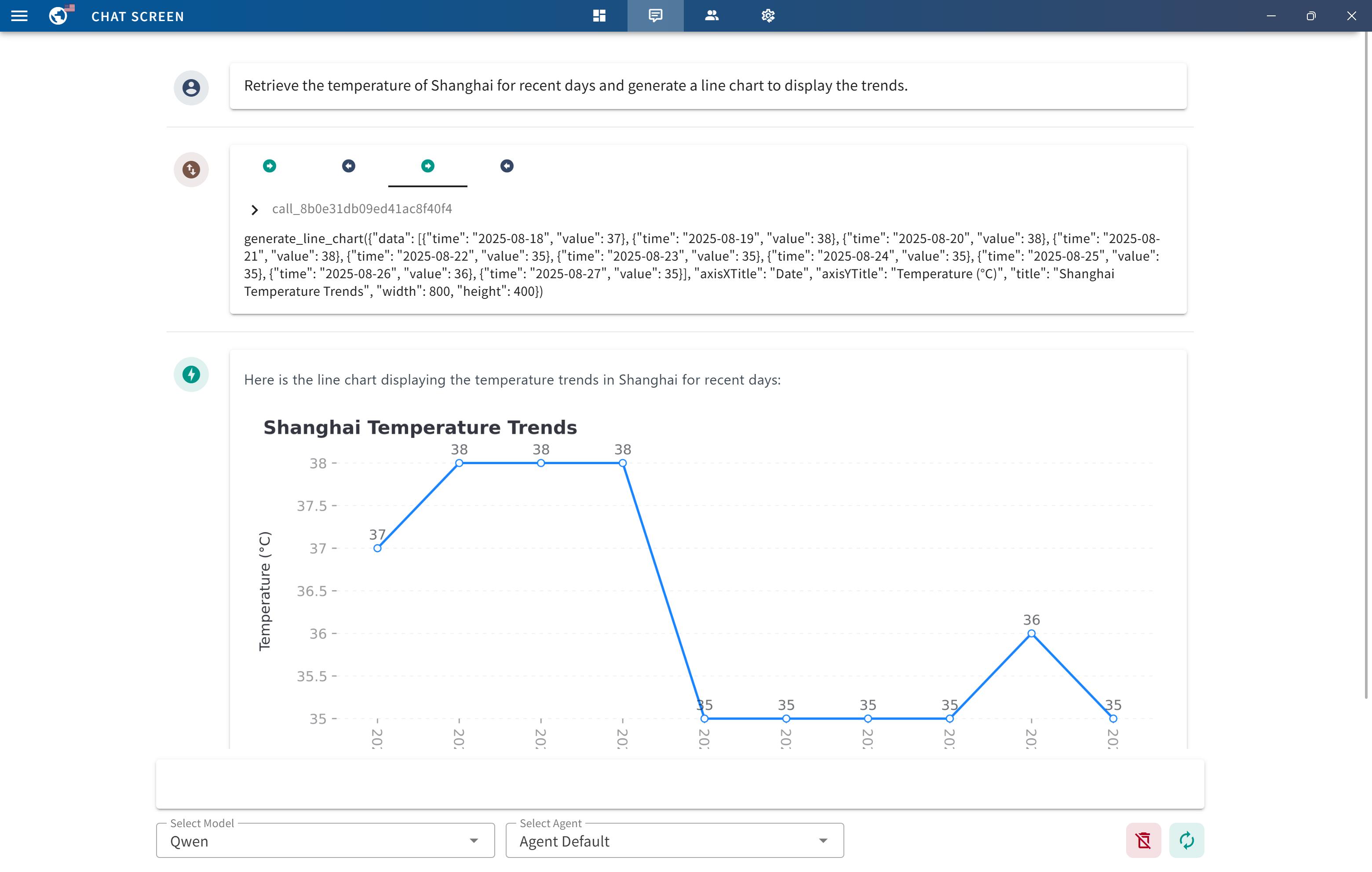Image resolution: width=1372 pixels, height=872 pixels.
Task: Open the Select Agent dropdown
Action: (x=674, y=841)
